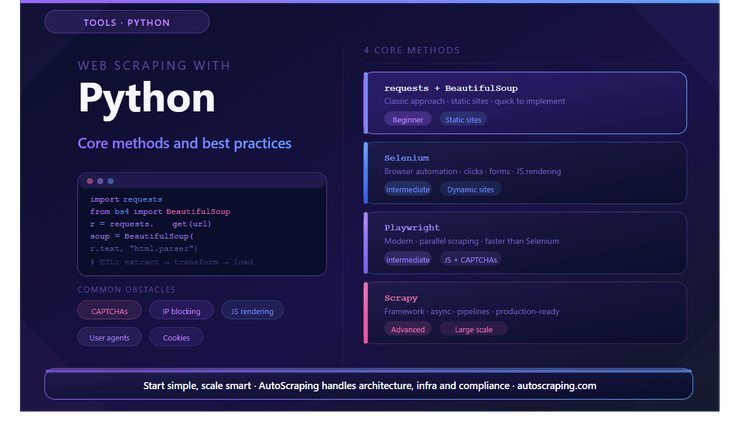Click the Beginner tag

click(x=408, y=120)
